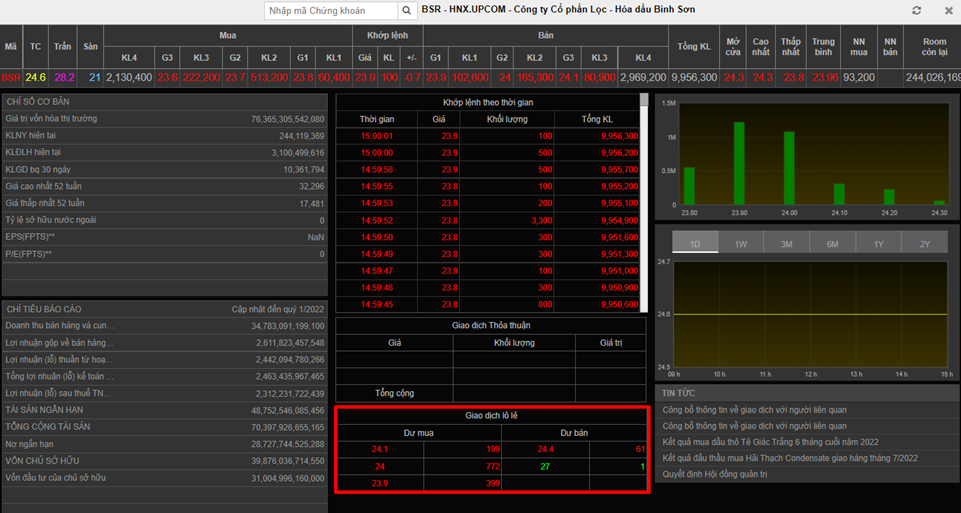The height and width of the screenshot is (513, 961).
Task: Click the 'Khớp lệnh theo thời gian' header
Action: pos(487,102)
